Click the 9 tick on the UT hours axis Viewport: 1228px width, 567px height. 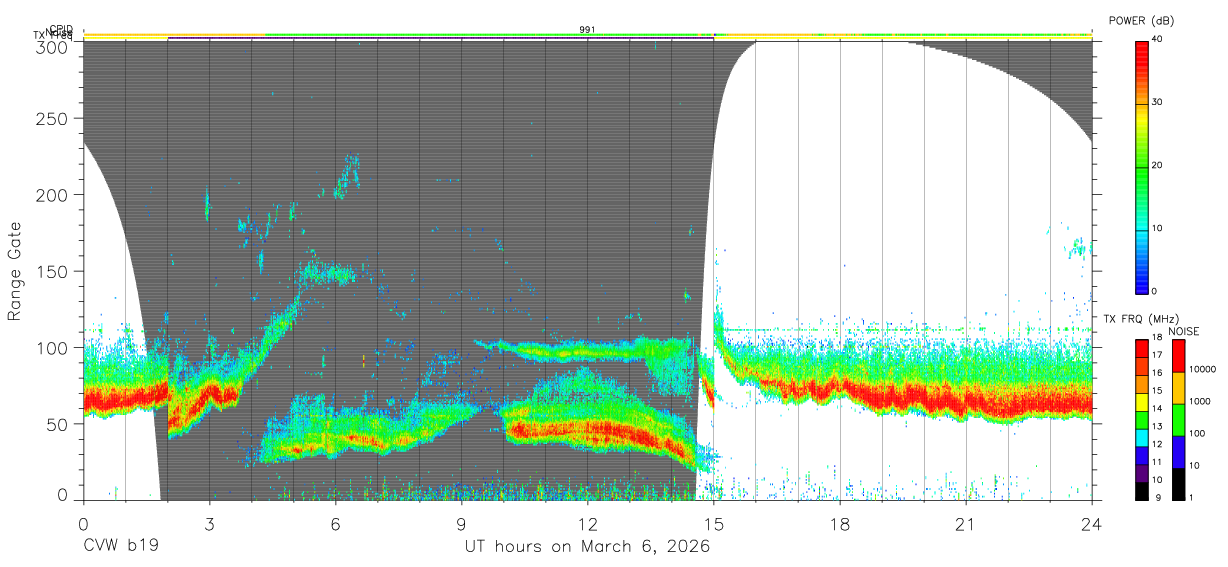tap(462, 523)
